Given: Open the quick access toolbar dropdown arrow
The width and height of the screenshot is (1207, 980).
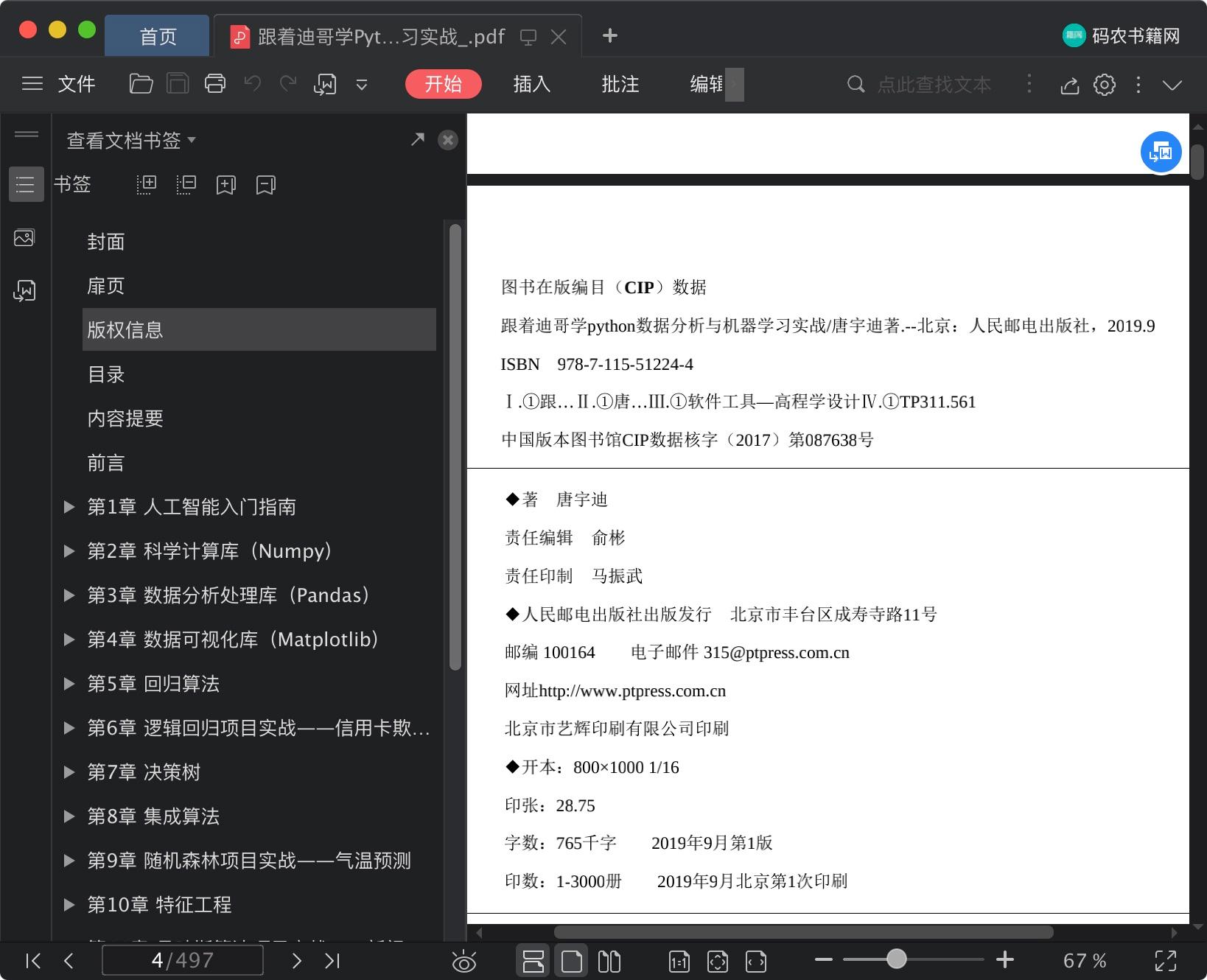Looking at the screenshot, I should click(x=362, y=85).
